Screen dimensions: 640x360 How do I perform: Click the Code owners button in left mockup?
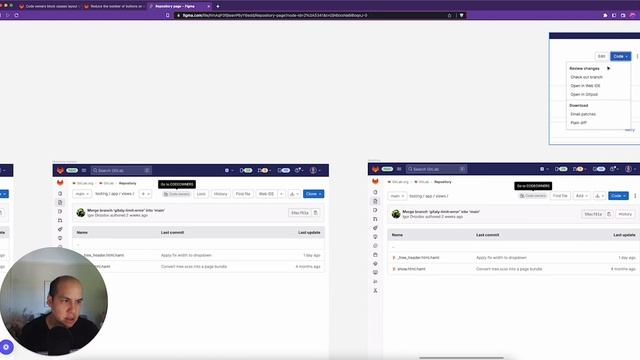pyautogui.click(x=177, y=194)
